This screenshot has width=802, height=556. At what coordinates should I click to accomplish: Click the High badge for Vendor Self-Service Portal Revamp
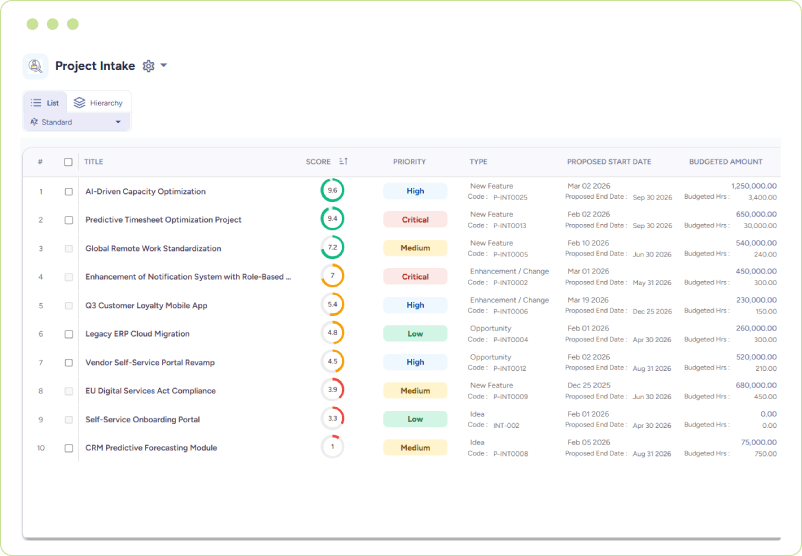[415, 362]
